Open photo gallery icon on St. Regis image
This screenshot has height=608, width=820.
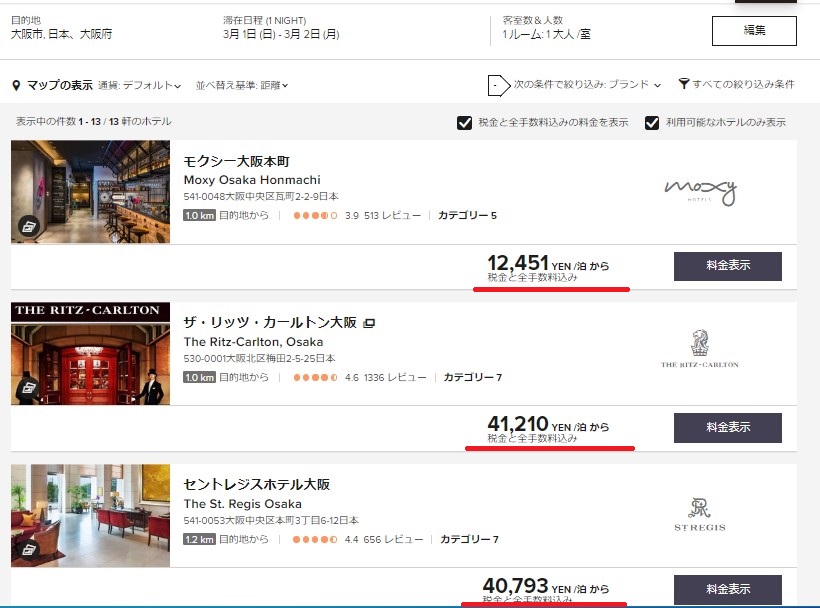[29, 549]
